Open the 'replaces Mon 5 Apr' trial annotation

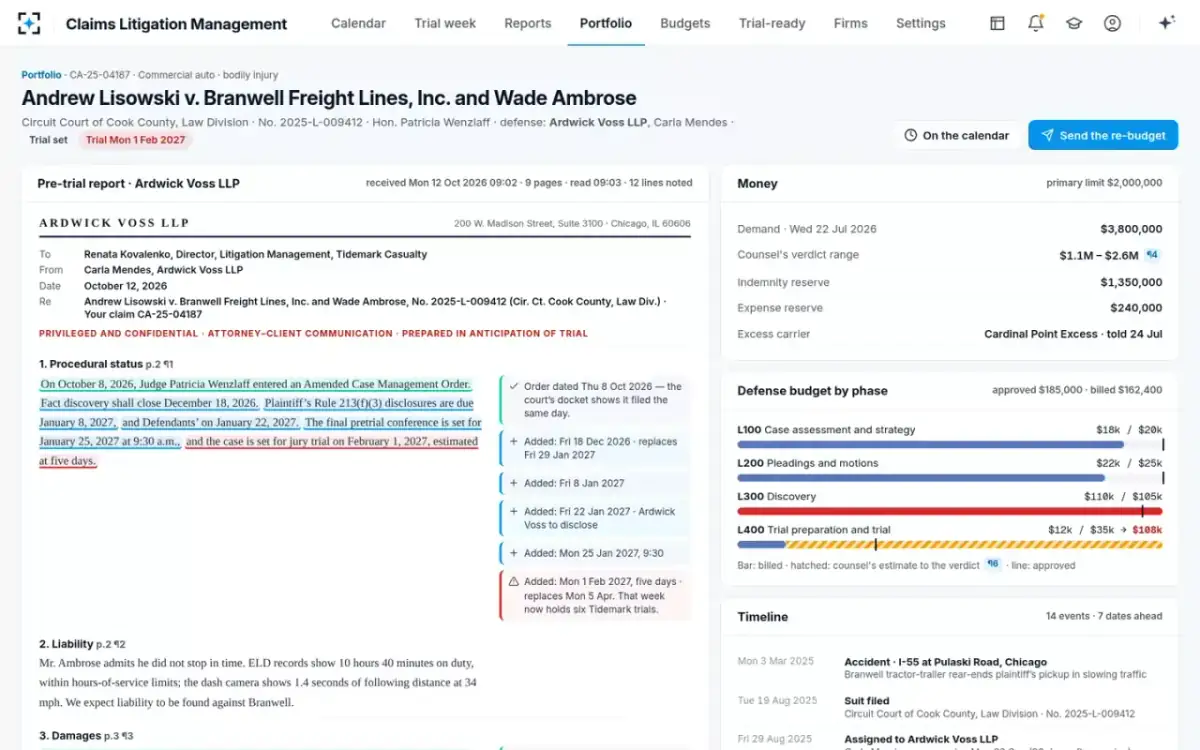coord(595,595)
